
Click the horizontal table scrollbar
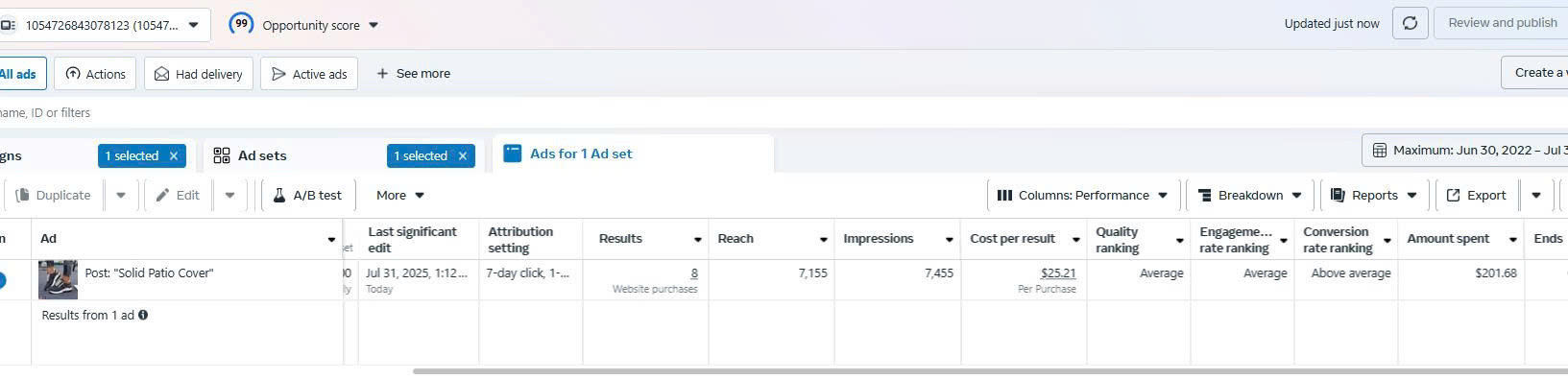989,371
